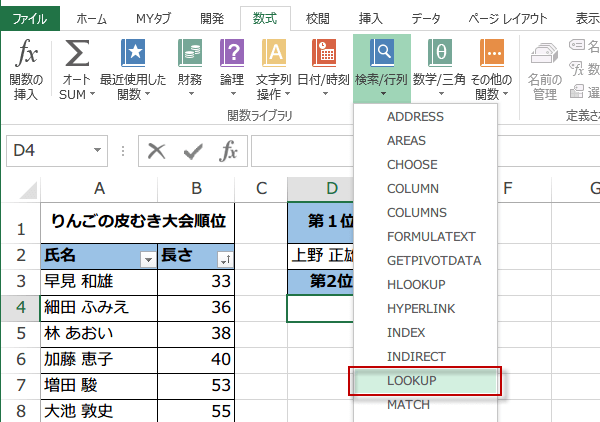
Task: Expand the 数学/三角 dropdown arrow
Action: tap(441, 94)
